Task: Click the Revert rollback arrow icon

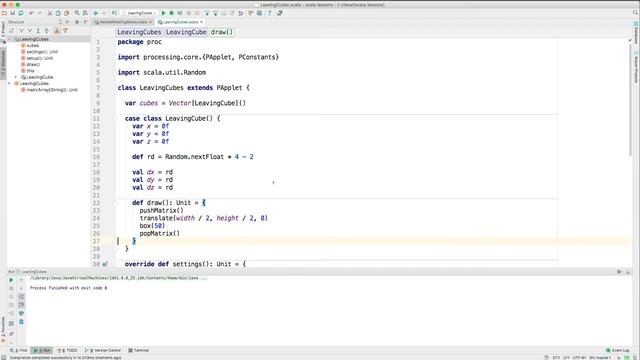Action: [241, 13]
